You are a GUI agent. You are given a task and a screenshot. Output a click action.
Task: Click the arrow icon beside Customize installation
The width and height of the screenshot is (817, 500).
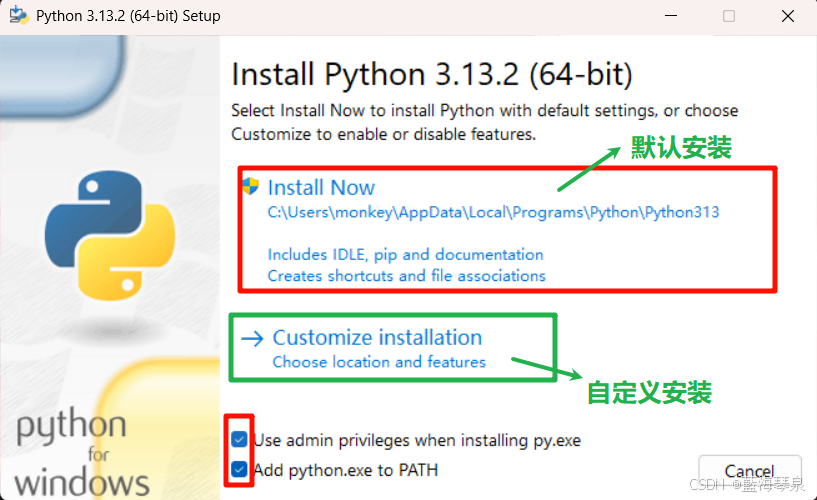[x=253, y=339]
